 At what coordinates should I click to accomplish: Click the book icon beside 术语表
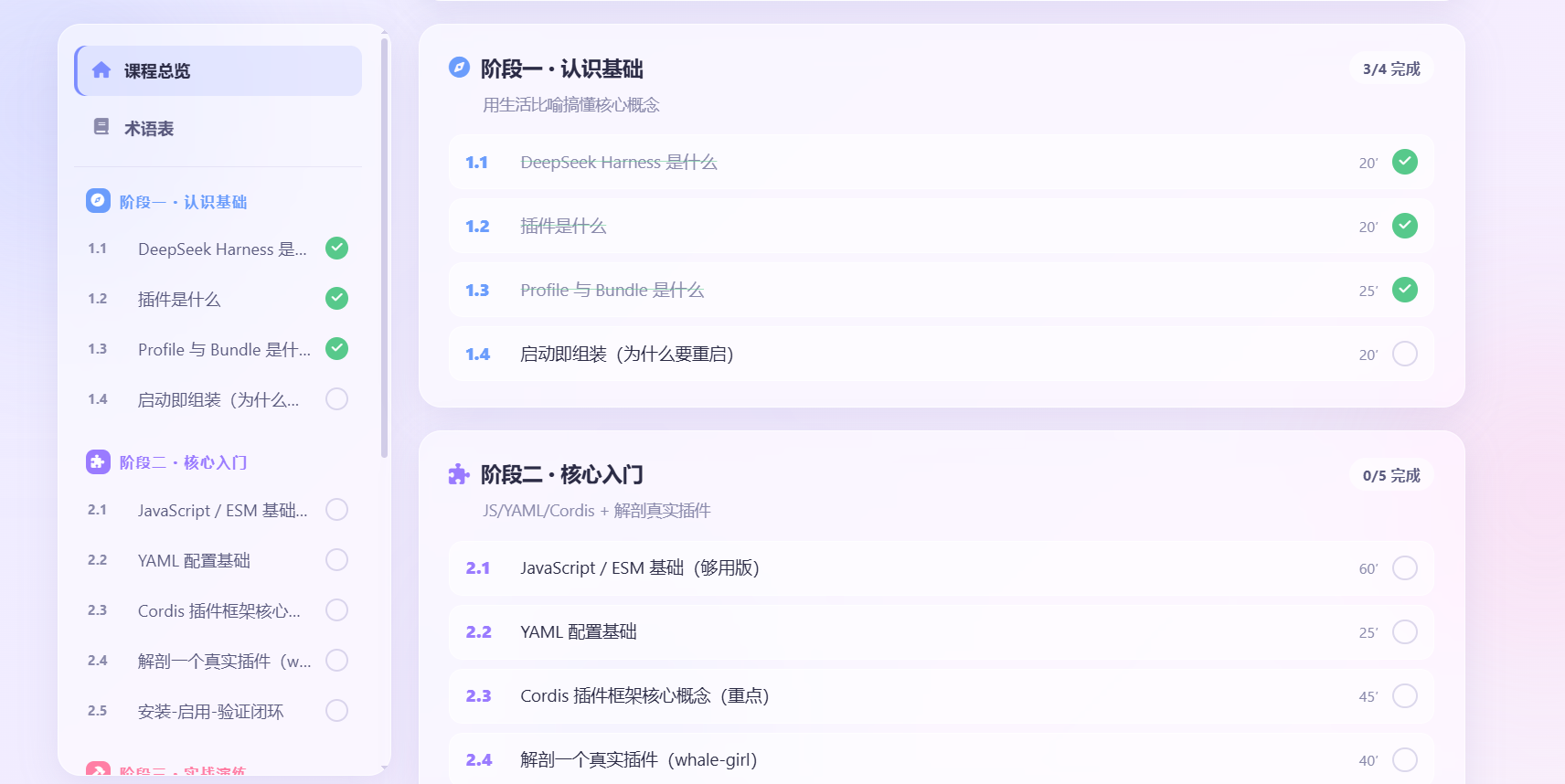coord(101,127)
